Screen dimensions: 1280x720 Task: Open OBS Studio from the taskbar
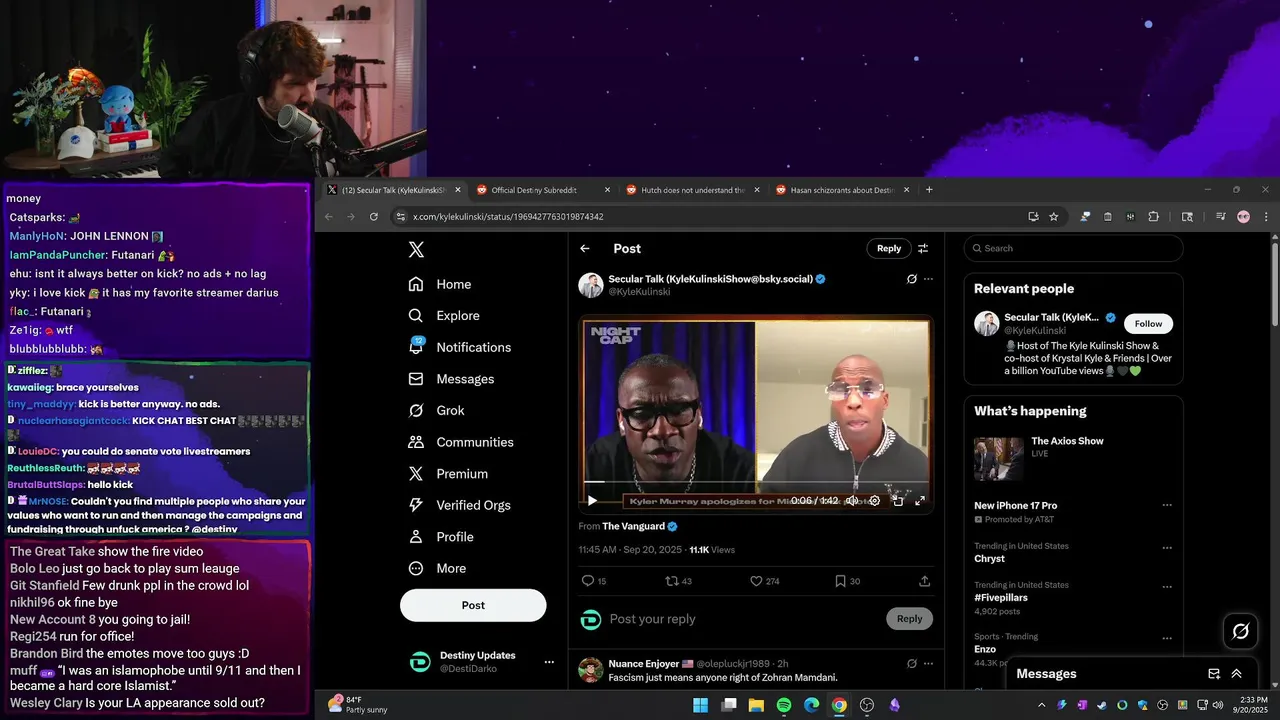tap(867, 705)
